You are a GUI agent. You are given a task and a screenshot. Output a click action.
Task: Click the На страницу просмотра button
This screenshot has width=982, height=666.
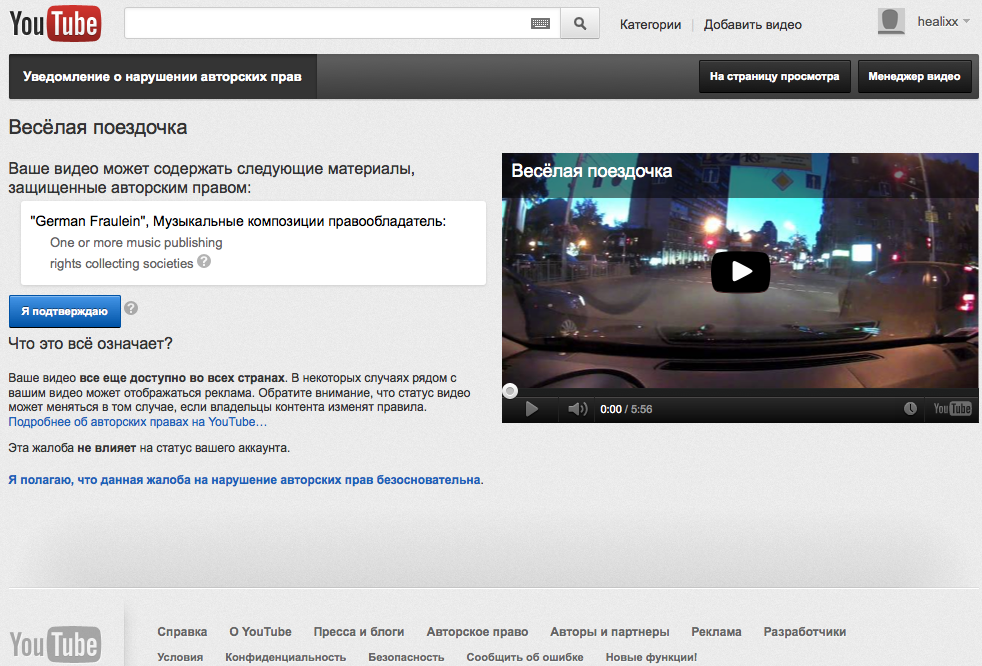tap(774, 76)
